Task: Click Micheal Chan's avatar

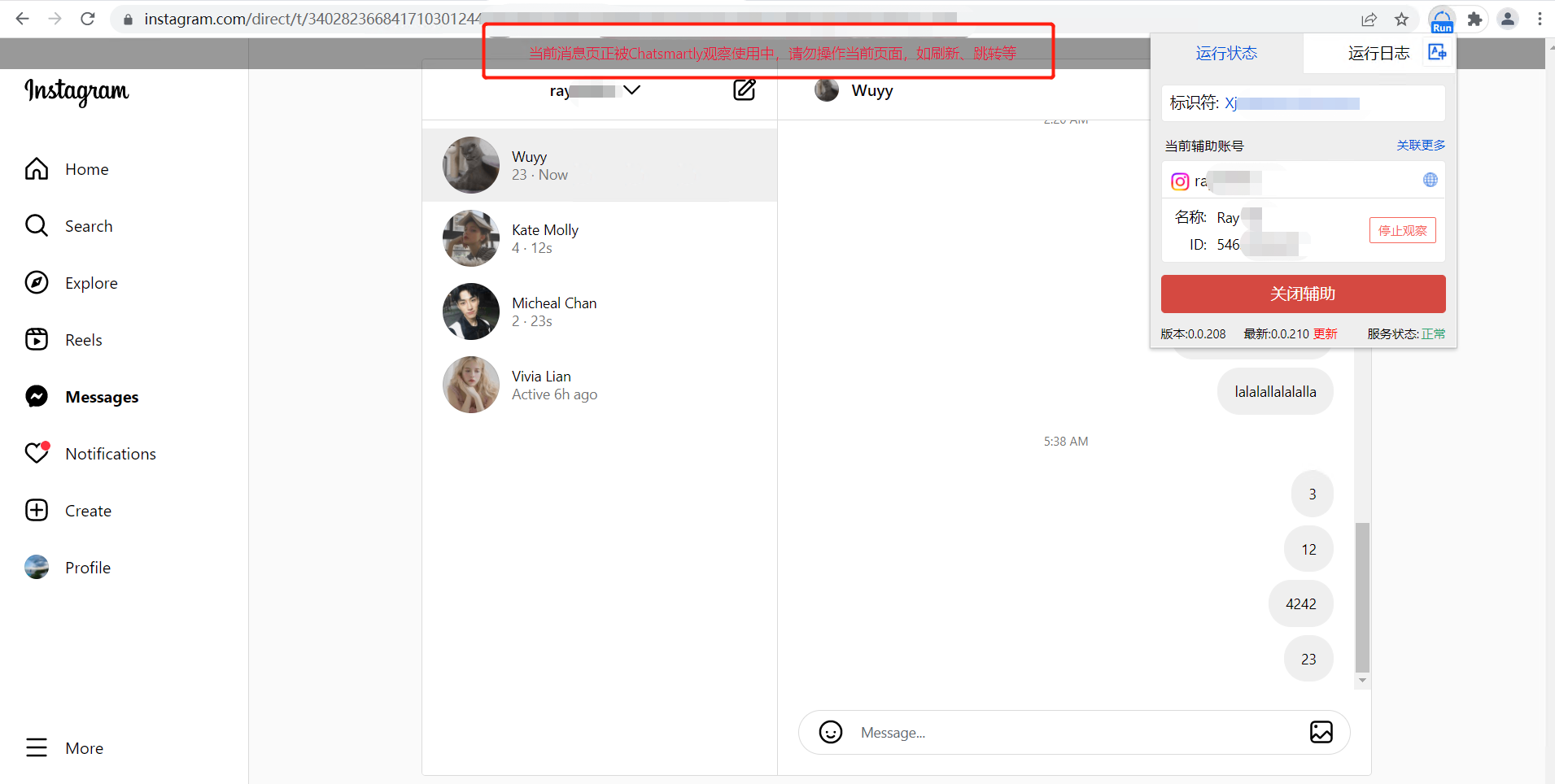Action: pyautogui.click(x=471, y=311)
